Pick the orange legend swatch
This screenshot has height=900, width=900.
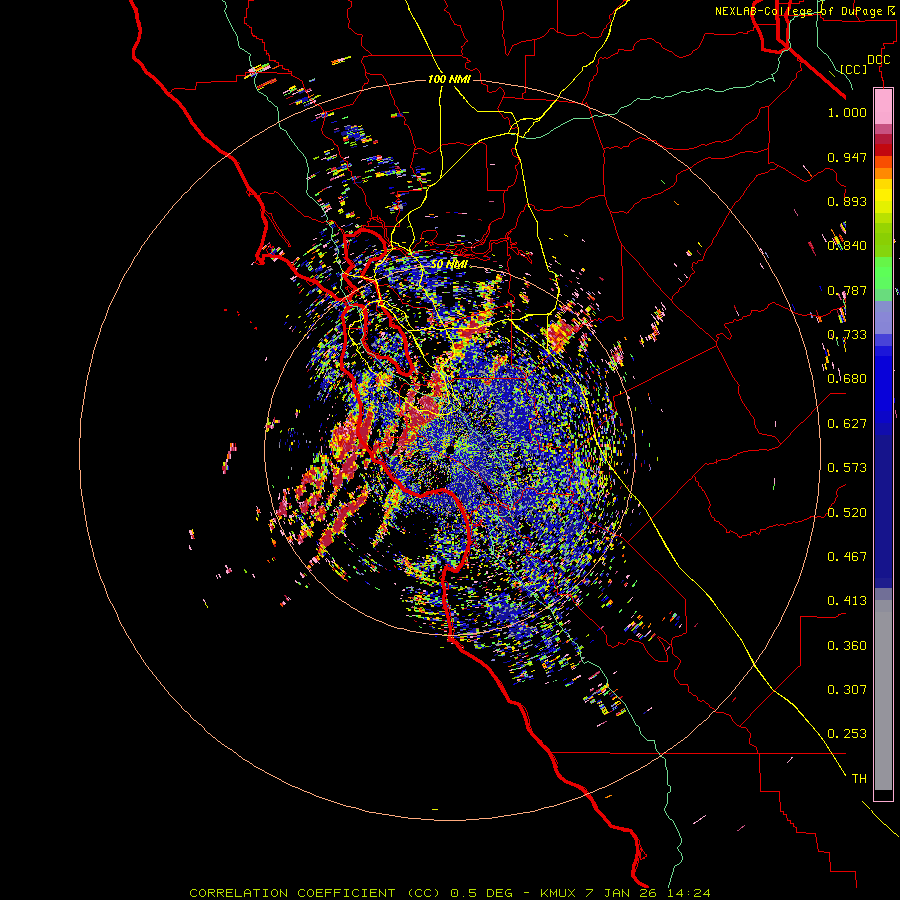[883, 173]
